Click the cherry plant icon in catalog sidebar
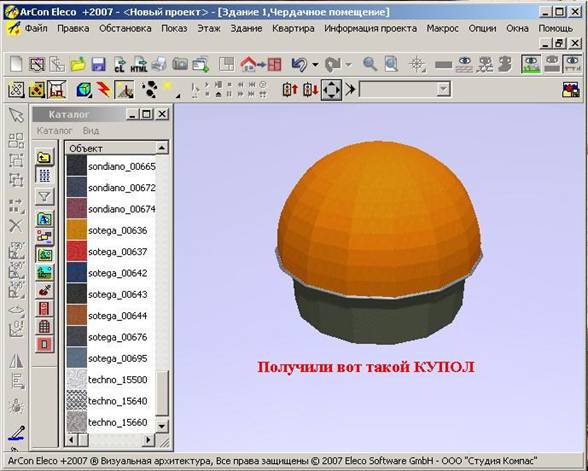 point(44,291)
